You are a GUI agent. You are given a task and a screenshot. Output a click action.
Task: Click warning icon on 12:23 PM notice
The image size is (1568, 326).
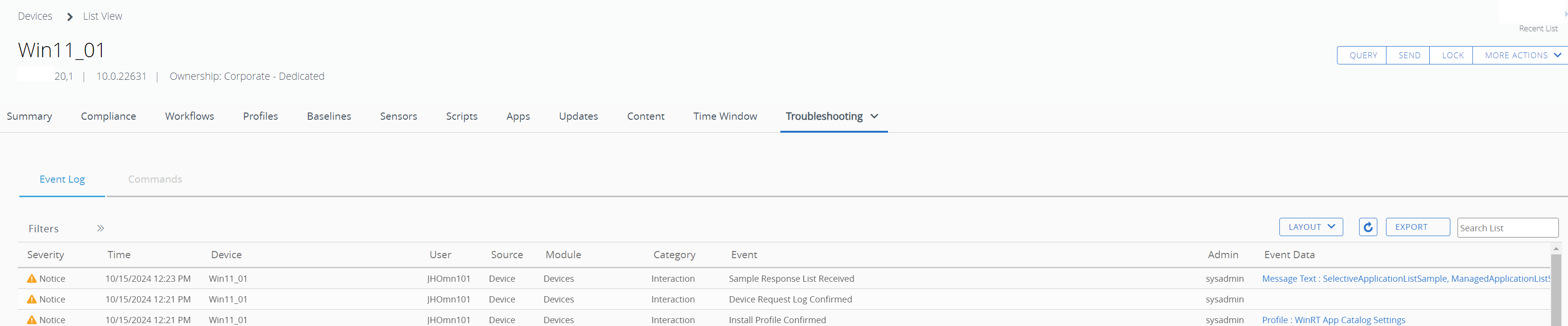[x=32, y=278]
